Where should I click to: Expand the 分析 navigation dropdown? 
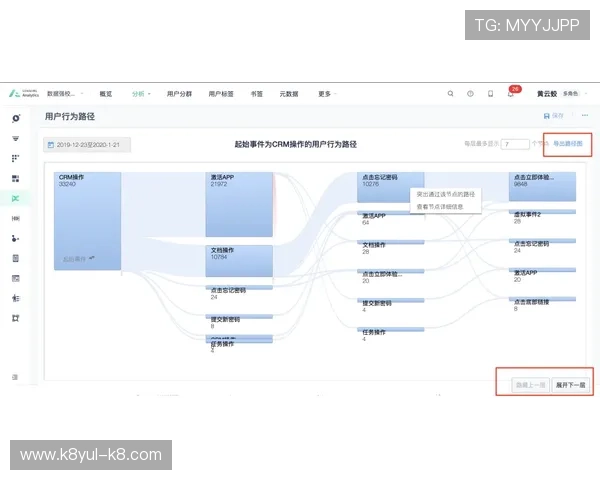[x=141, y=94]
